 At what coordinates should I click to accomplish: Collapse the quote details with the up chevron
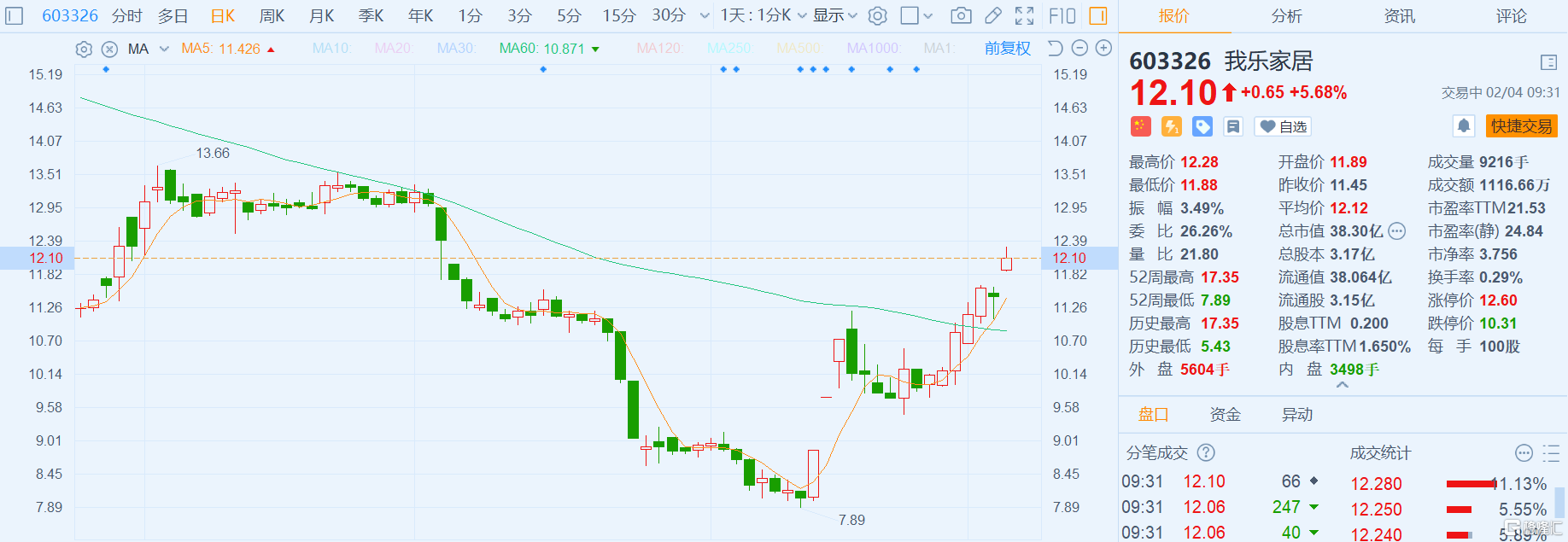click(x=1343, y=385)
